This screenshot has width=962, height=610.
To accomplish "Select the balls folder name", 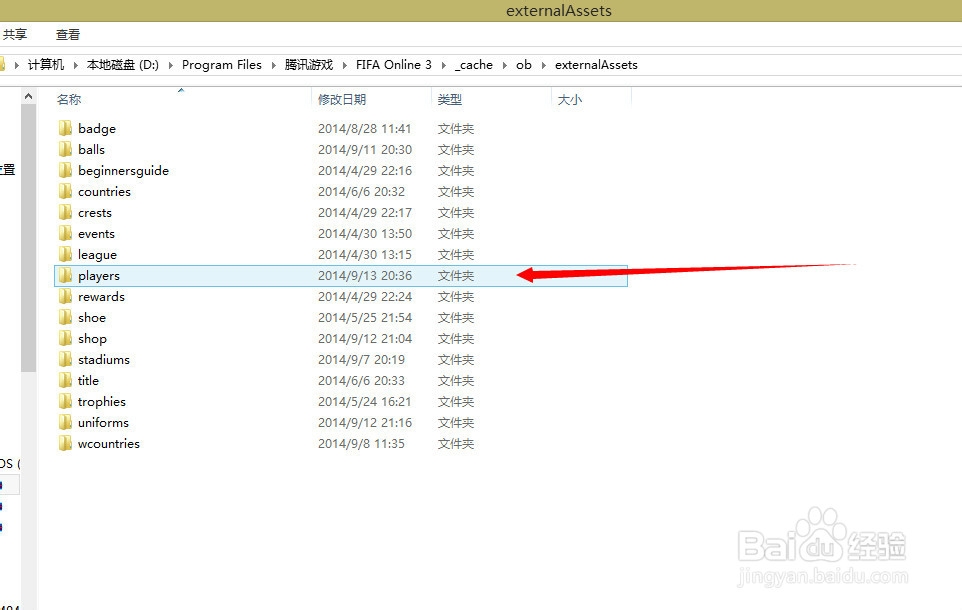I will [x=91, y=149].
